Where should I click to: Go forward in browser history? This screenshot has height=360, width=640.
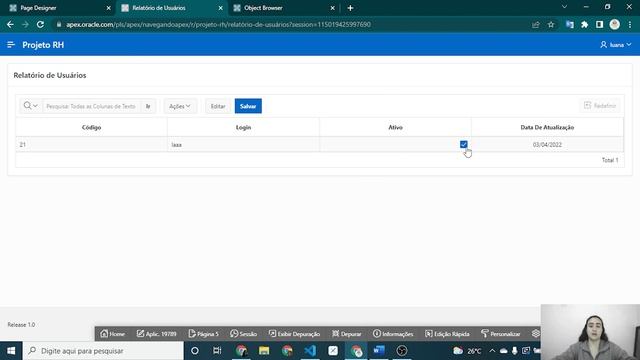(x=25, y=24)
